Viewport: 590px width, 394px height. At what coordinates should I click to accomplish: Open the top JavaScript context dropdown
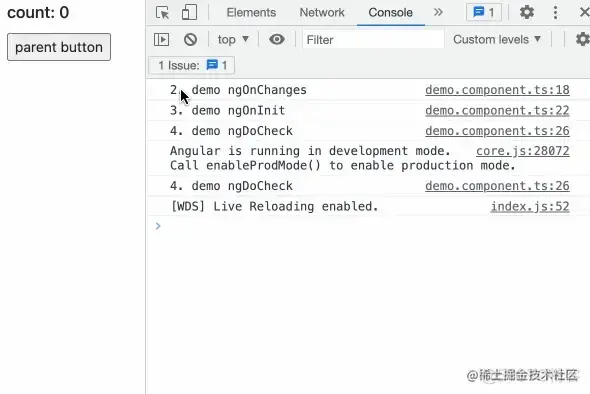coord(233,40)
